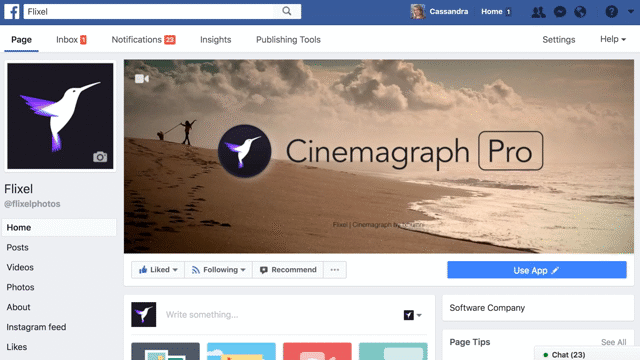
Task: Open Instagram feed in sidebar
Action: (36, 327)
